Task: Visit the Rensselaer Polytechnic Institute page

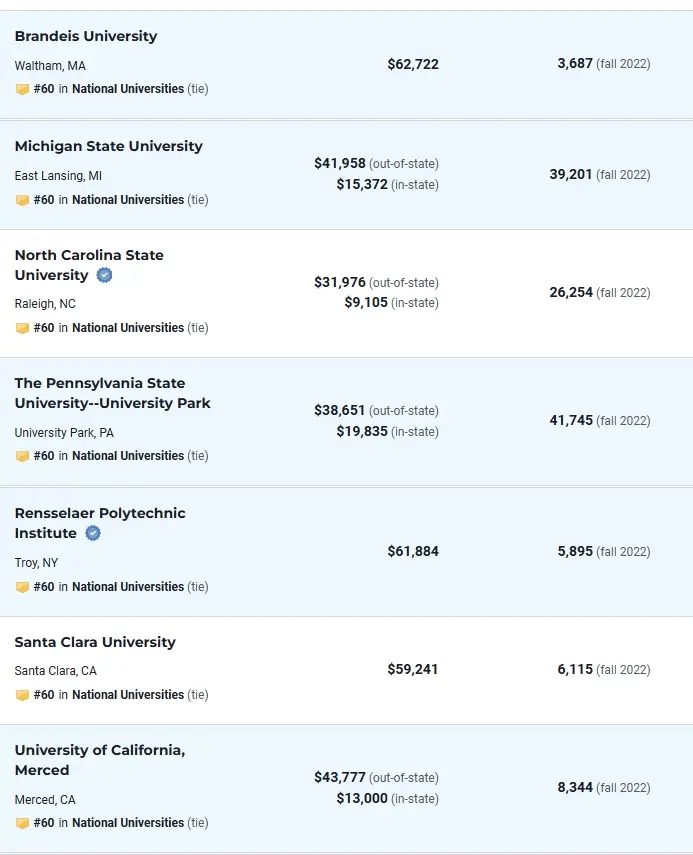Action: (100, 513)
